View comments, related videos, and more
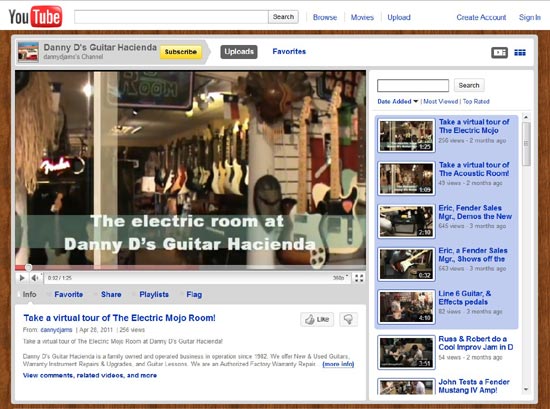The width and height of the screenshot is (550, 409). point(90,375)
